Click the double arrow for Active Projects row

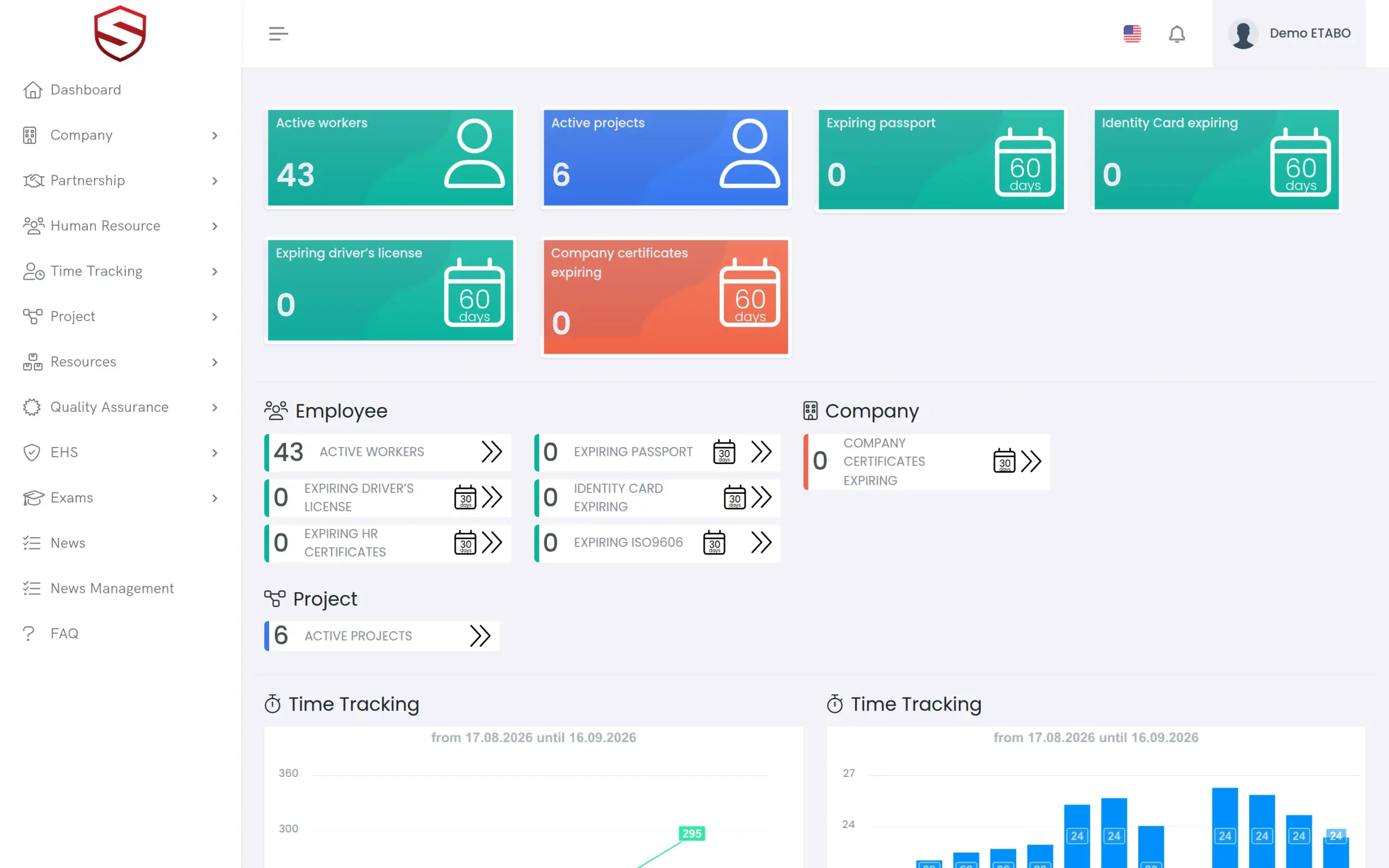click(x=480, y=635)
